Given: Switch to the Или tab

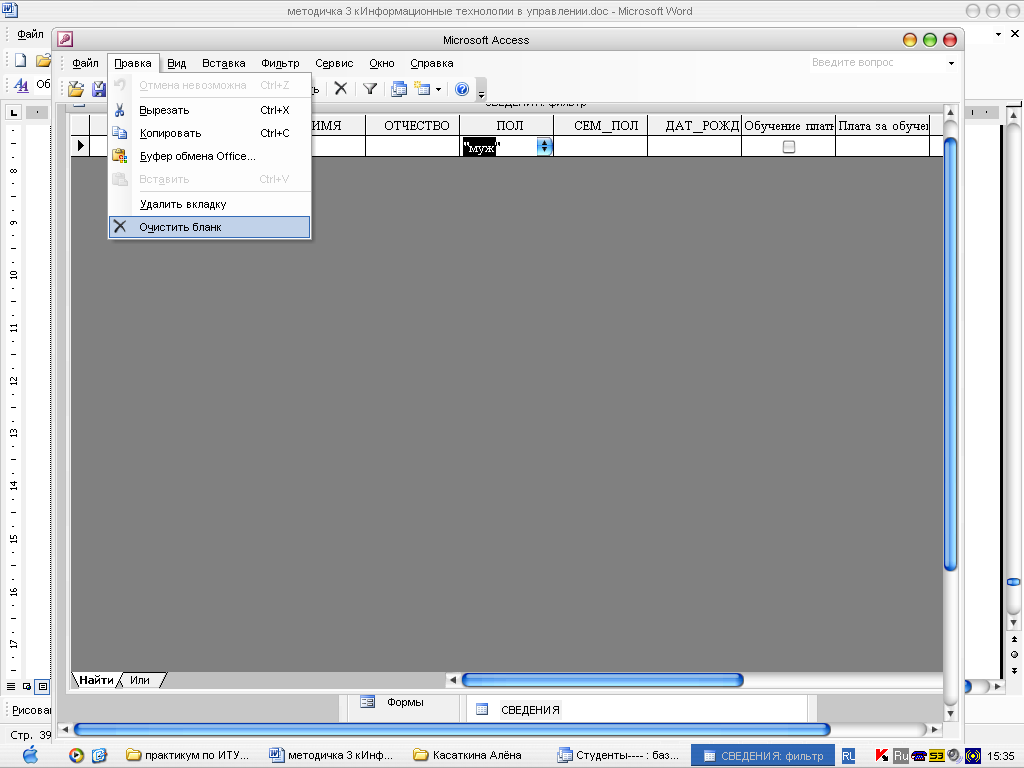Looking at the screenshot, I should (x=140, y=680).
